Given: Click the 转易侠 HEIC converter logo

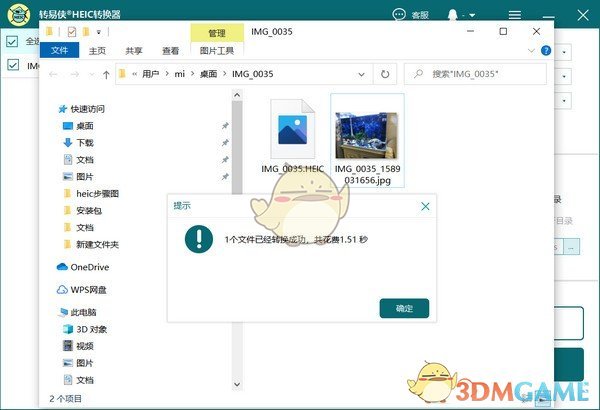Looking at the screenshot, I should coord(19,14).
